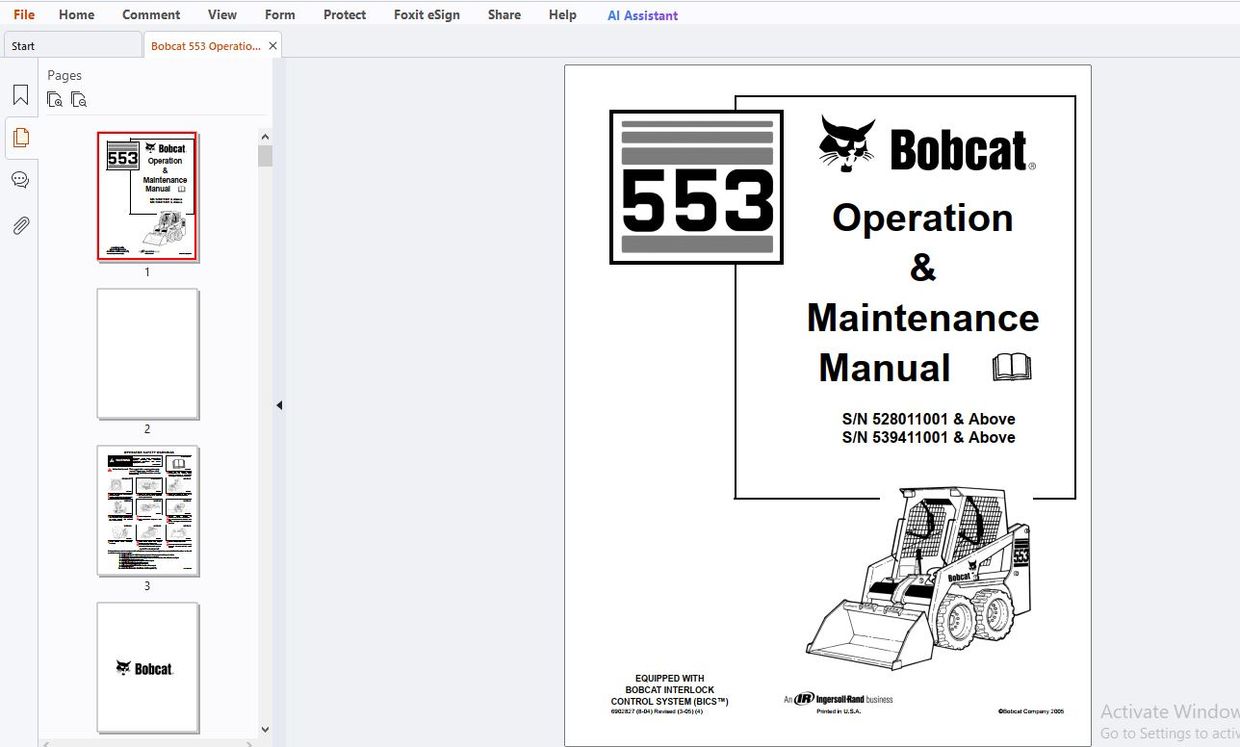Switch to the Form menu
This screenshot has height=747, width=1240.
(279, 14)
